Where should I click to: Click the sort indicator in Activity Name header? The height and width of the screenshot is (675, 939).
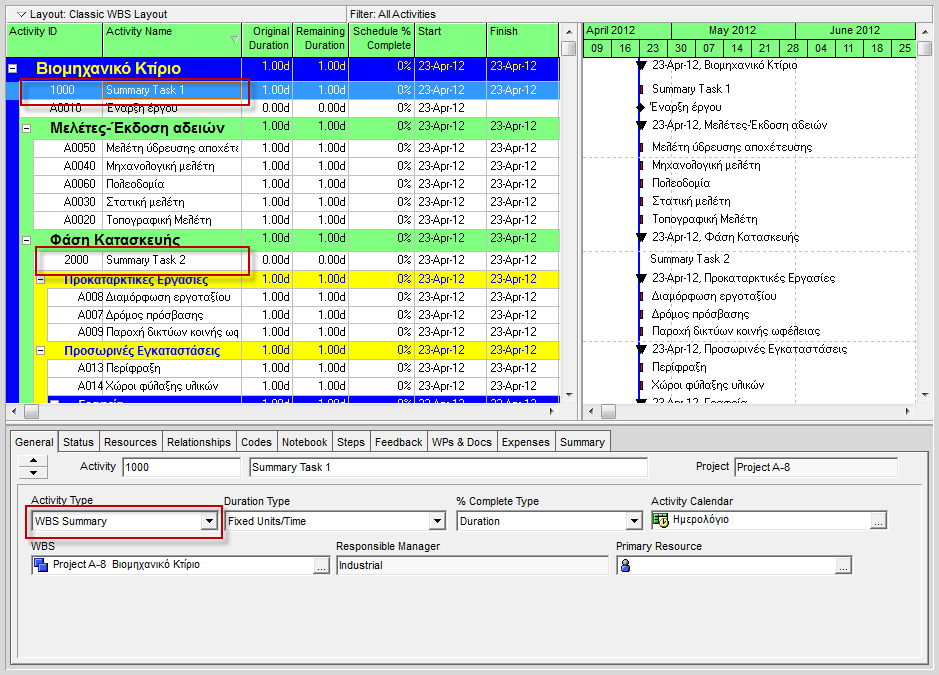click(234, 40)
